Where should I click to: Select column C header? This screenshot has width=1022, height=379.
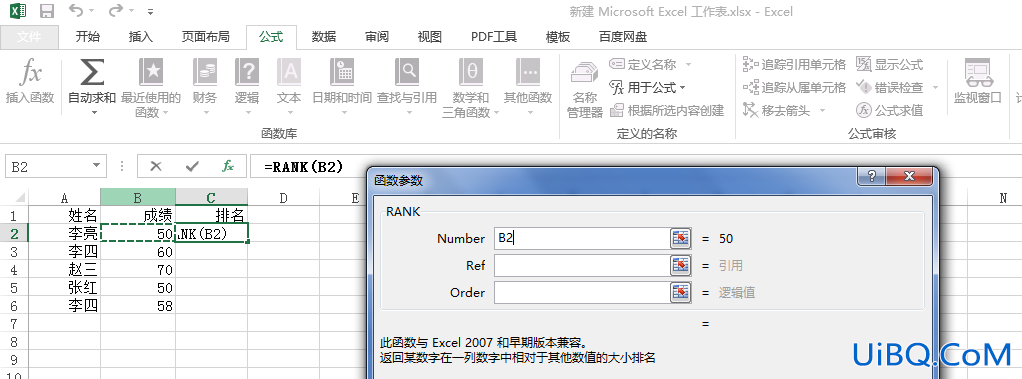point(211,198)
